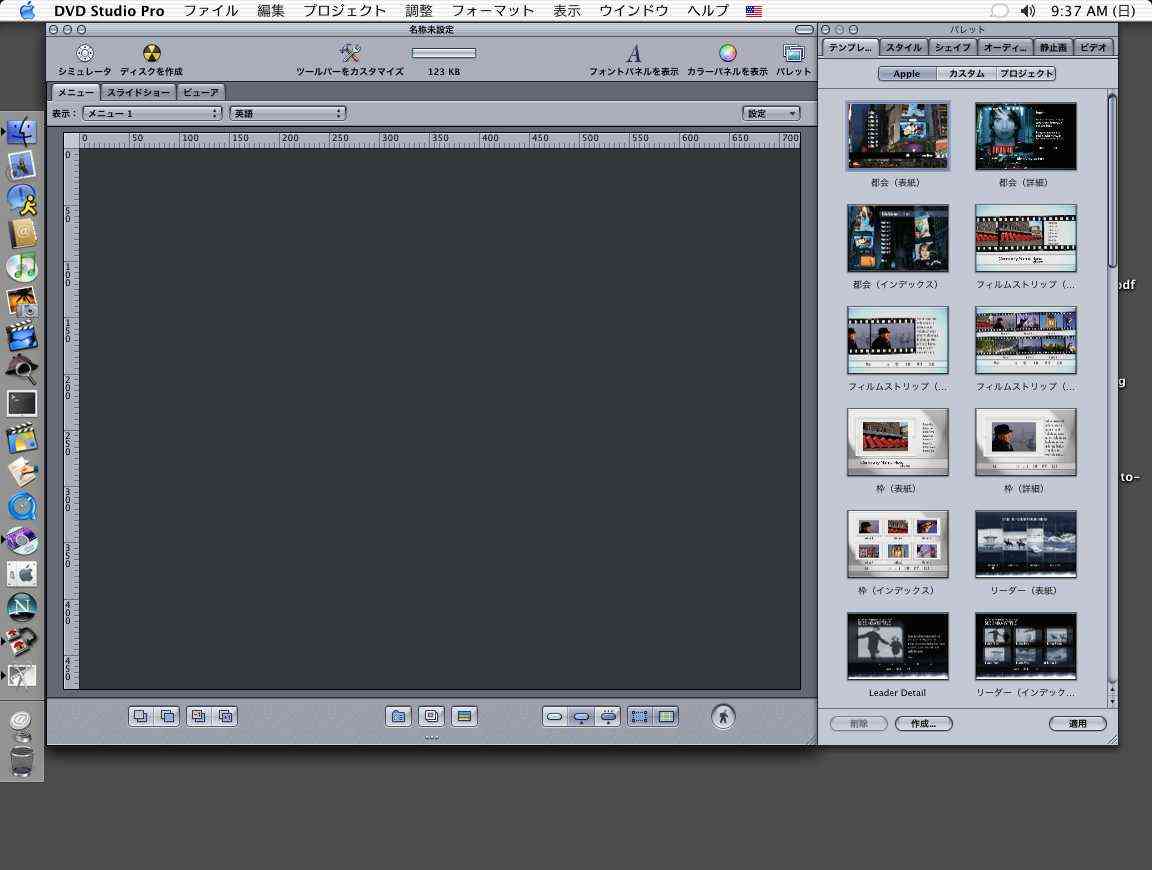The width and height of the screenshot is (1152, 870).
Task: Select the プロジェクト (Project) templates segment
Action: click(x=1026, y=73)
